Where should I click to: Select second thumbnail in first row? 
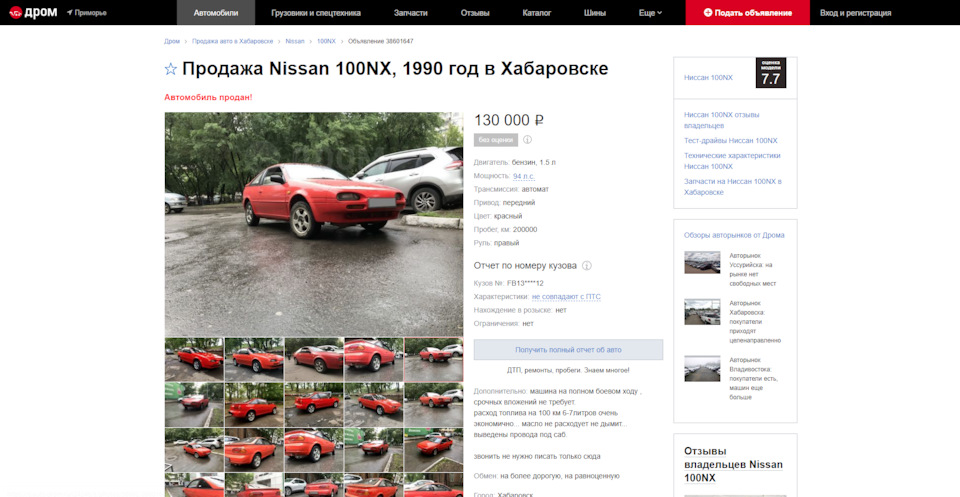coord(254,359)
